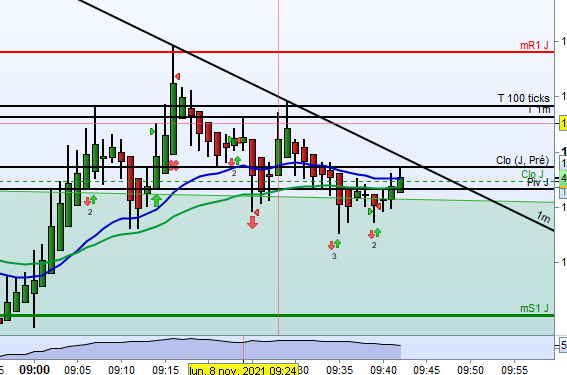Click the 09:10 time axis label
Screen dimensions: 567x375
pyautogui.click(x=122, y=370)
